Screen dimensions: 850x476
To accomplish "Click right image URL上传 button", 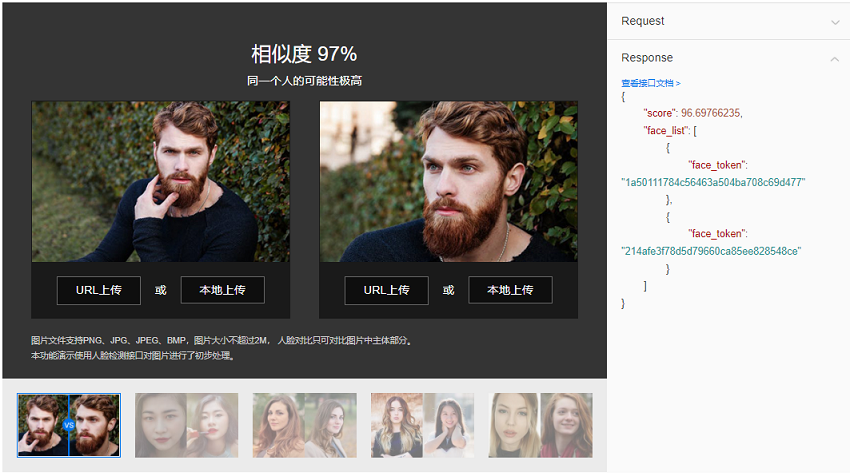I will point(387,290).
